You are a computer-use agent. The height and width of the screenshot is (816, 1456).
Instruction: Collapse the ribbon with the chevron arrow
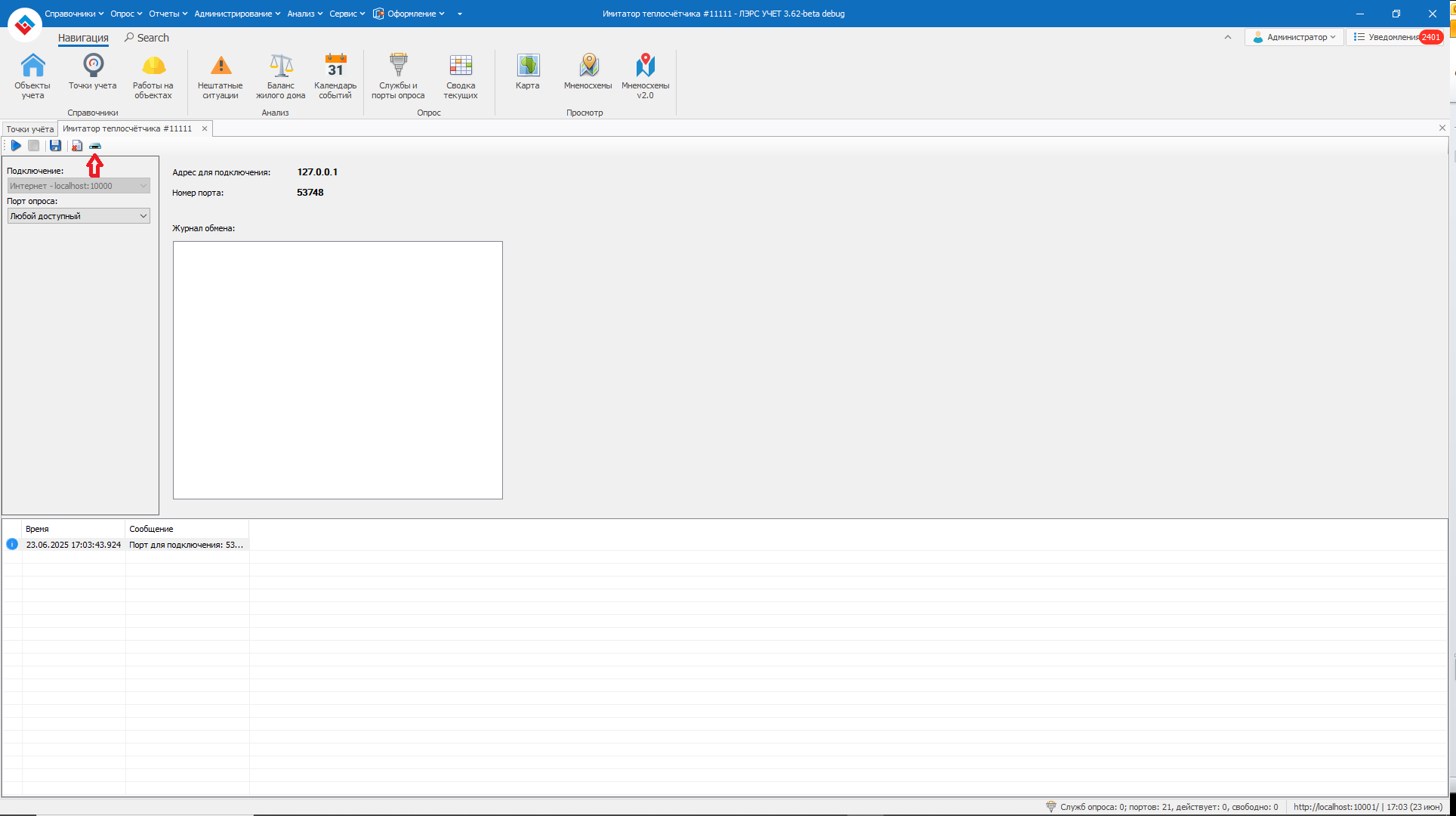tap(1227, 37)
